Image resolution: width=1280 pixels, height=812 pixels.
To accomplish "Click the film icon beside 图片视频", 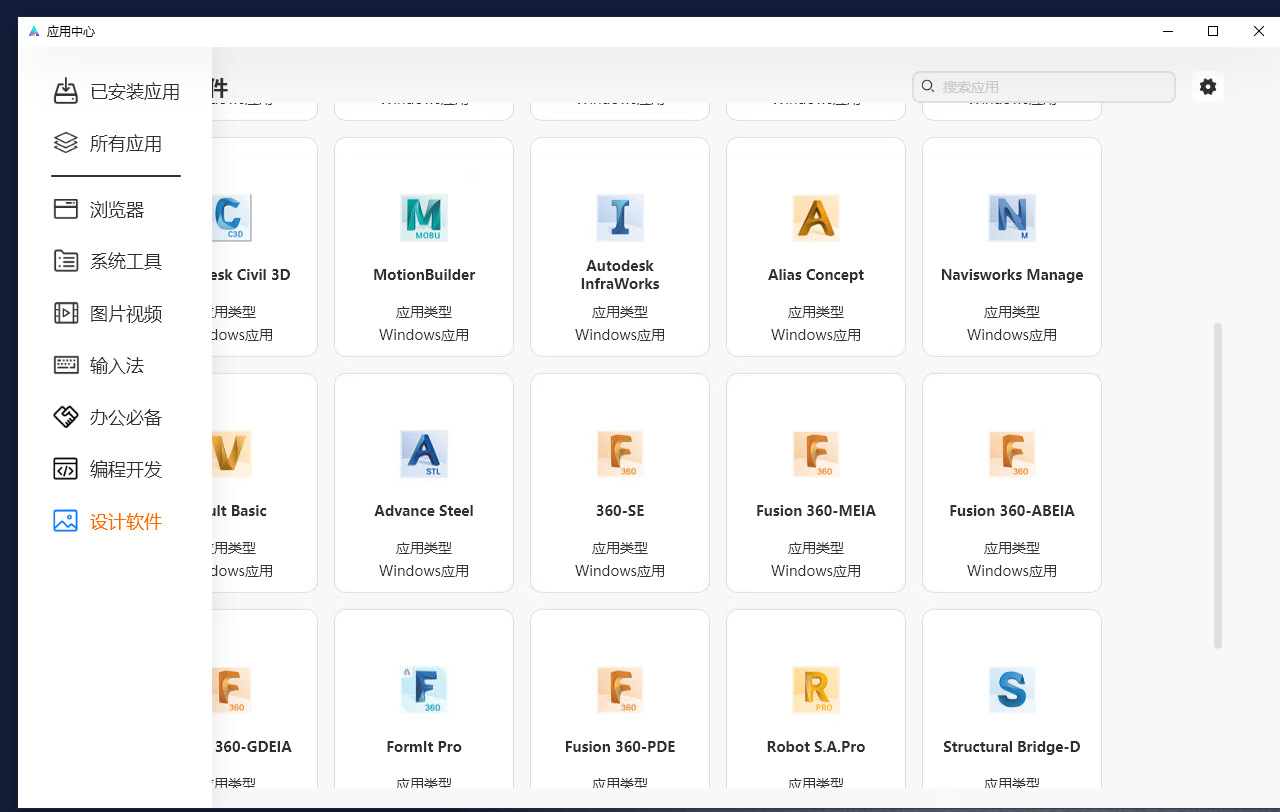I will 66,313.
